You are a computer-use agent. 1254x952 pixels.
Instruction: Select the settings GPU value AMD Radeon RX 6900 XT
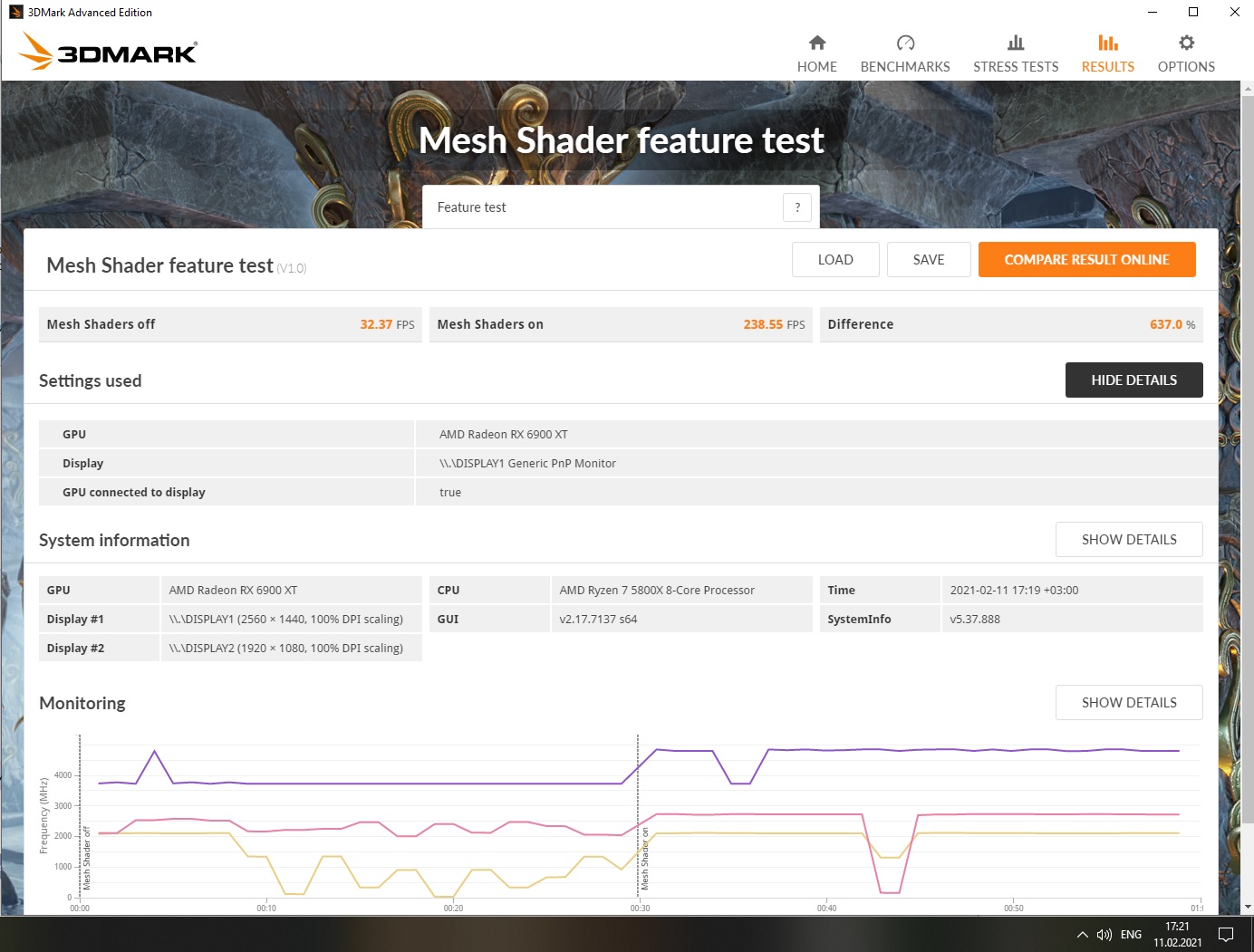pyautogui.click(x=504, y=435)
